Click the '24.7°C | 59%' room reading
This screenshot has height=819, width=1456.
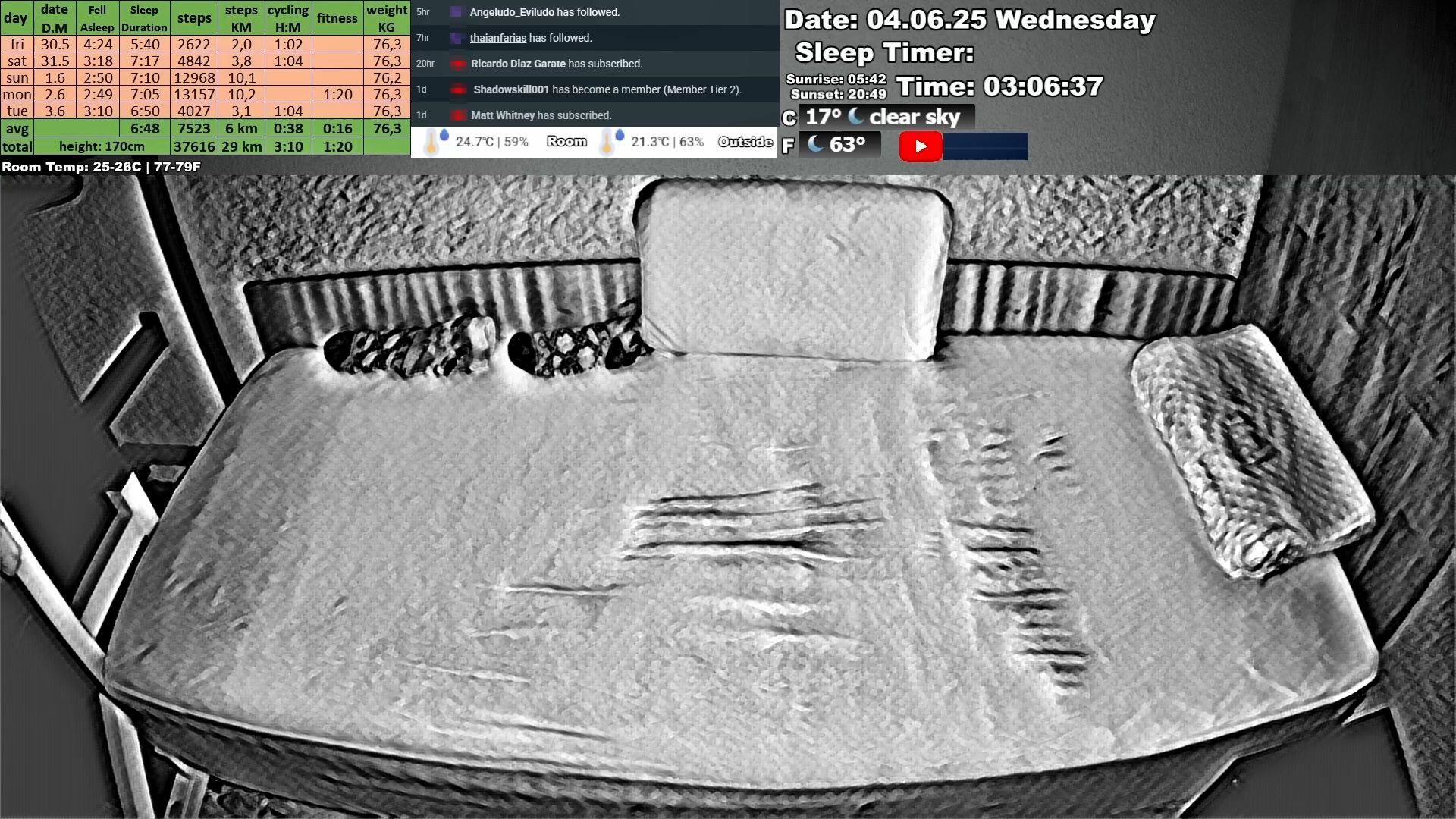click(x=491, y=142)
